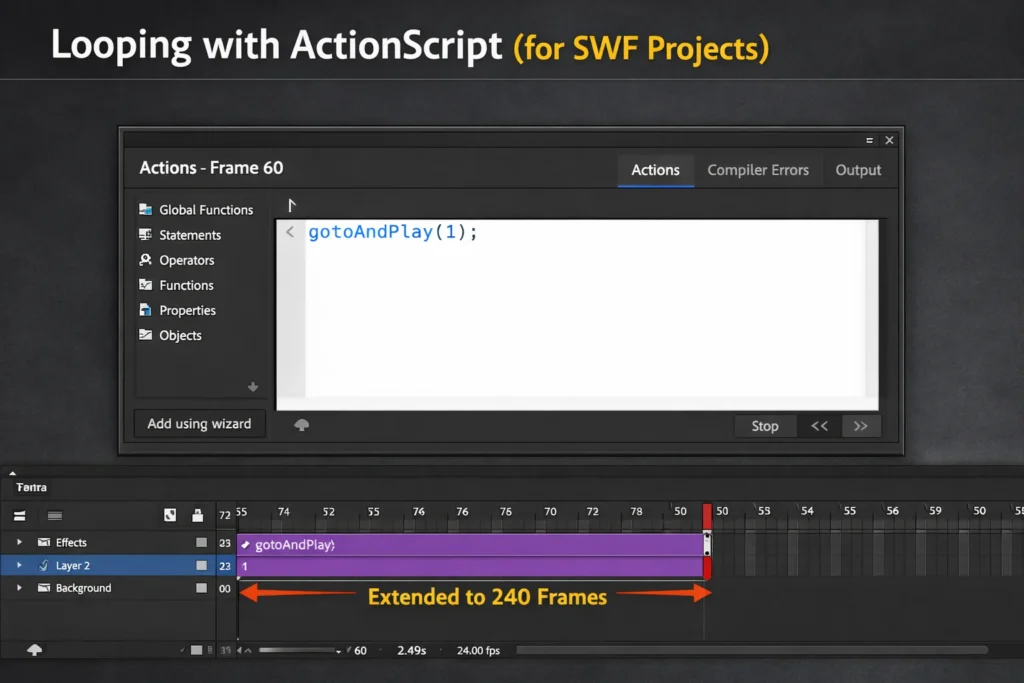Switch to the Actions tab
Screen dimensions: 1024x683
pyautogui.click(x=655, y=170)
